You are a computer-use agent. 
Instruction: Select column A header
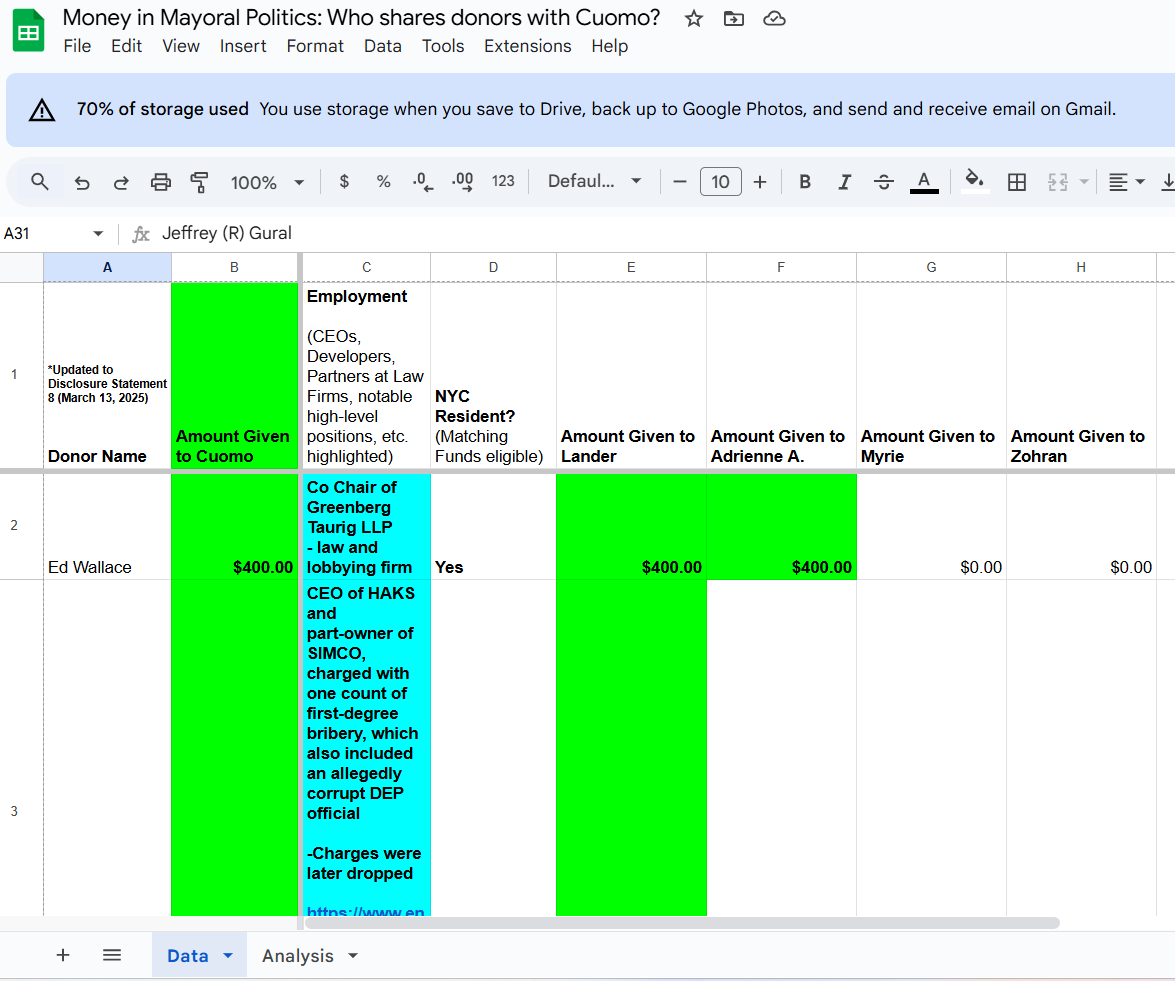click(x=107, y=268)
